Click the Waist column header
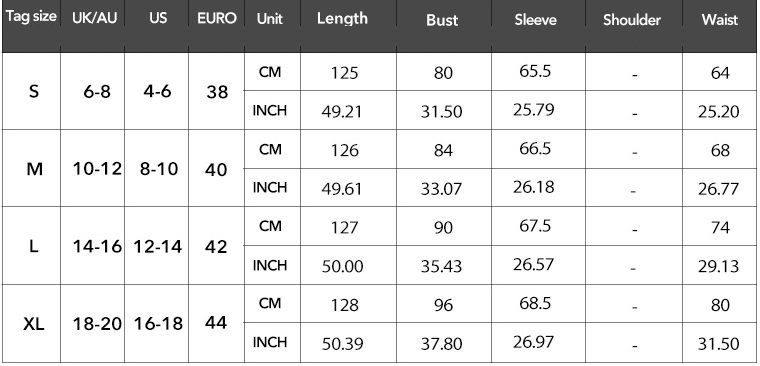Image resolution: width=760 pixels, height=366 pixels. [719, 20]
